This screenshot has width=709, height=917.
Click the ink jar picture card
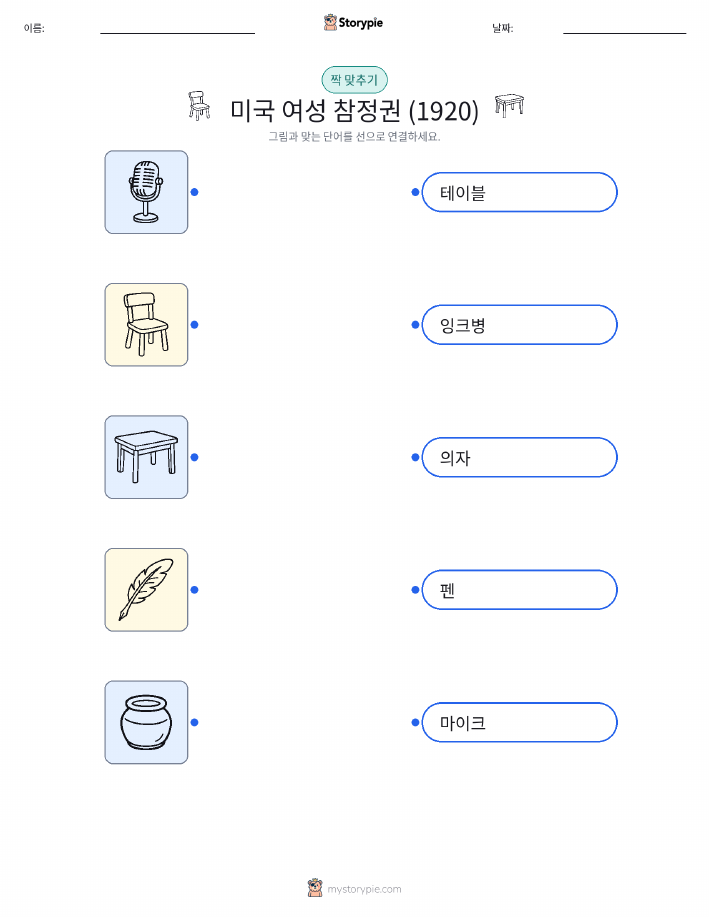[x=146, y=722]
